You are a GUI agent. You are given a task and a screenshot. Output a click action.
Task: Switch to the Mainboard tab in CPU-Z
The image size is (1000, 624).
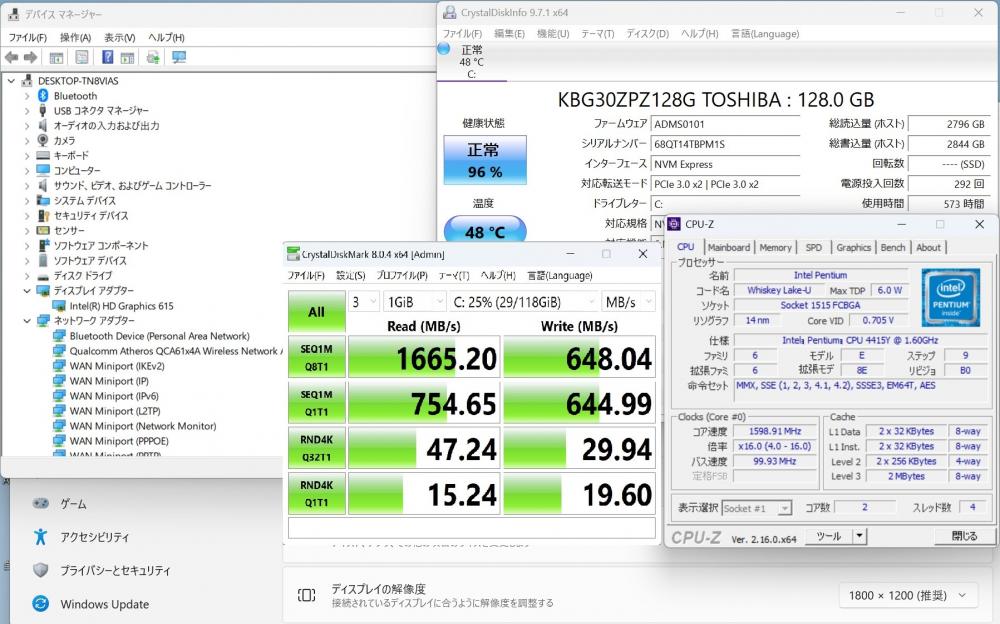tap(728, 247)
